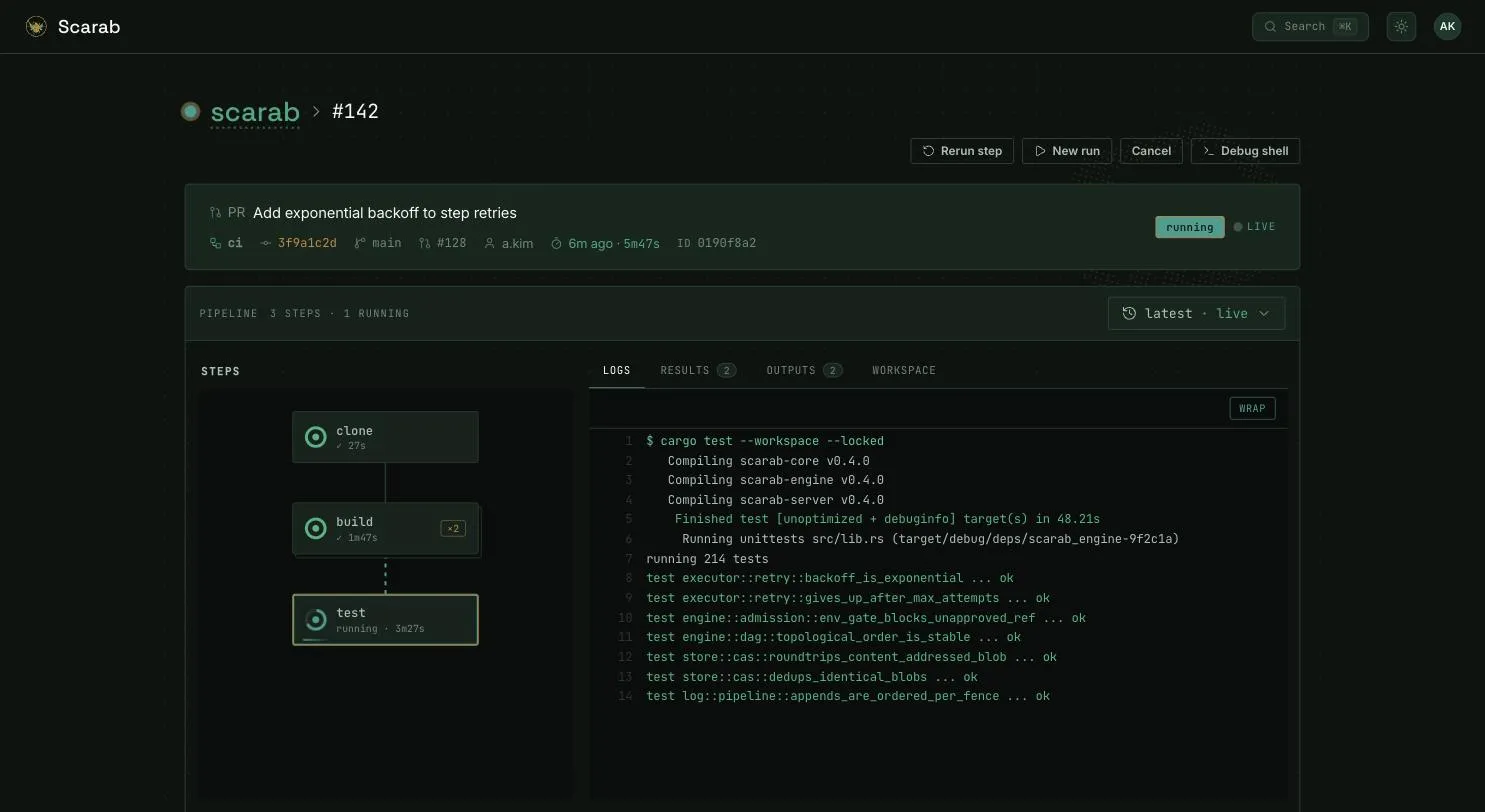Click the Scarab beetle logo icon
1485x812 pixels.
point(36,27)
